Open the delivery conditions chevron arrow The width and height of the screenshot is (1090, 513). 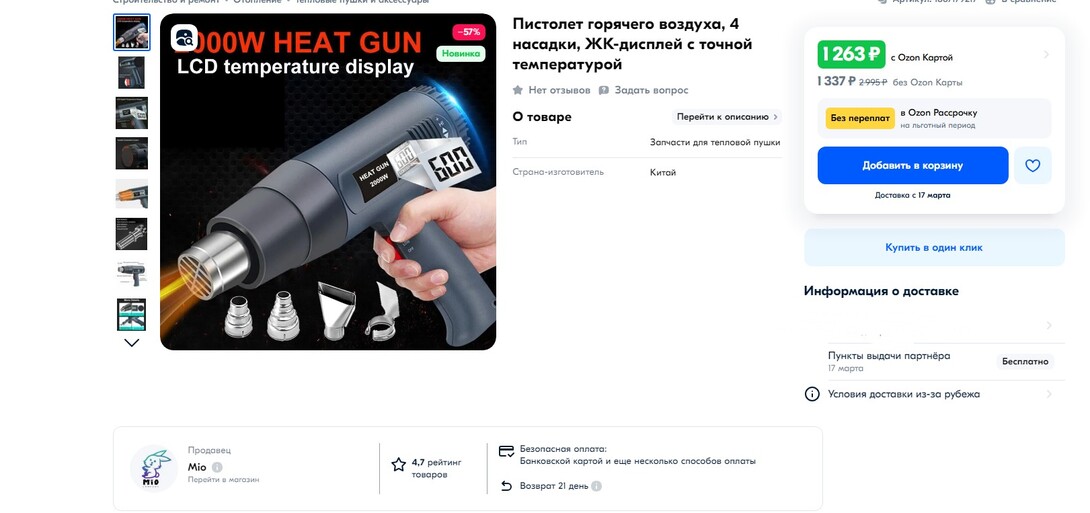click(1049, 394)
